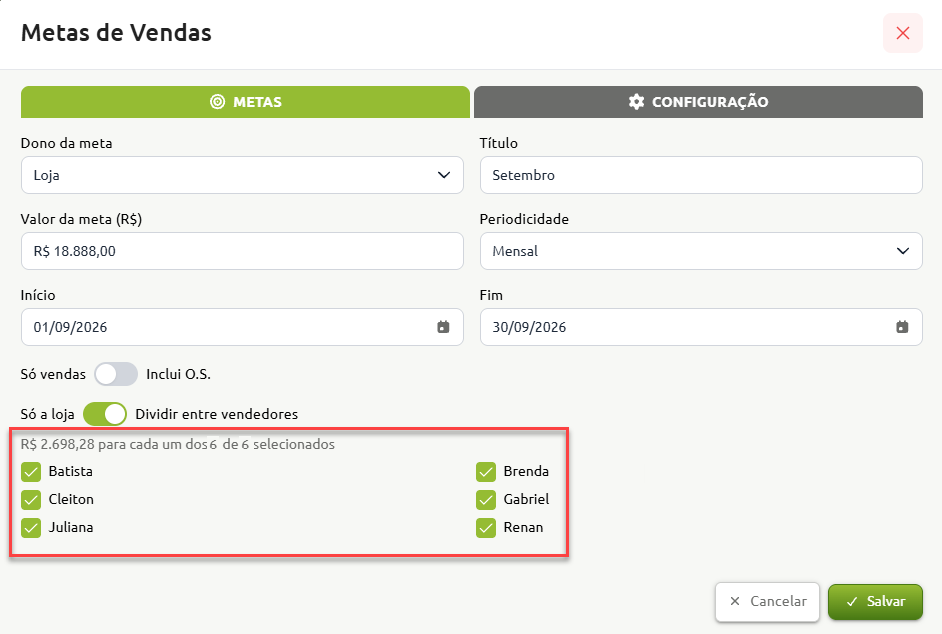Click the Início date field
The width and height of the screenshot is (942, 634).
click(x=242, y=327)
